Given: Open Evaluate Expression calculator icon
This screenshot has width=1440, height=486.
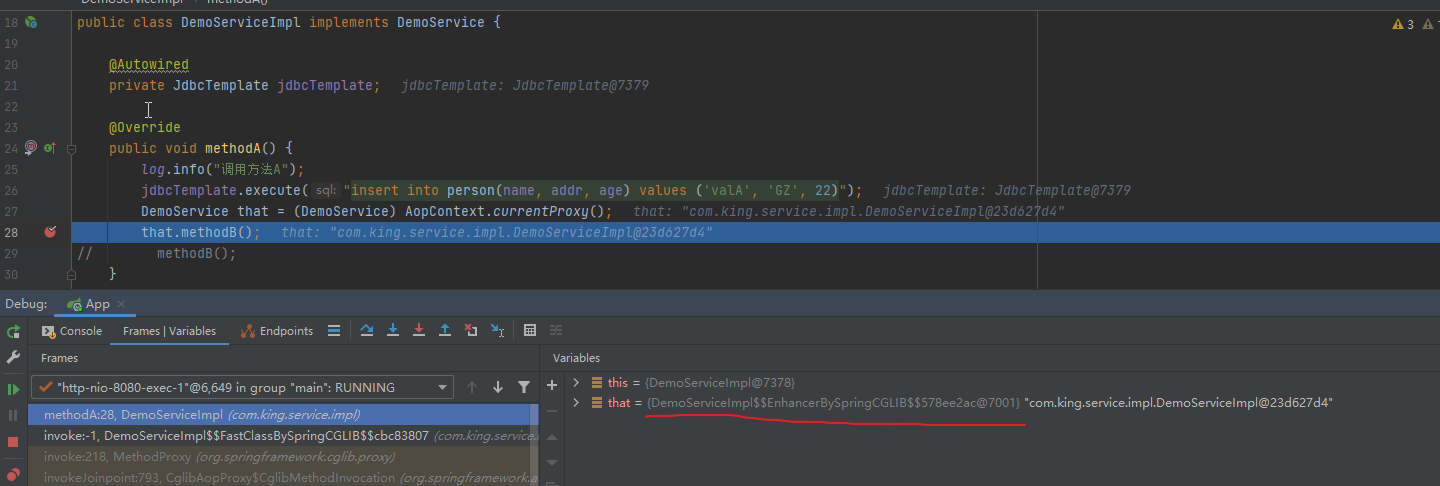Looking at the screenshot, I should click(530, 331).
